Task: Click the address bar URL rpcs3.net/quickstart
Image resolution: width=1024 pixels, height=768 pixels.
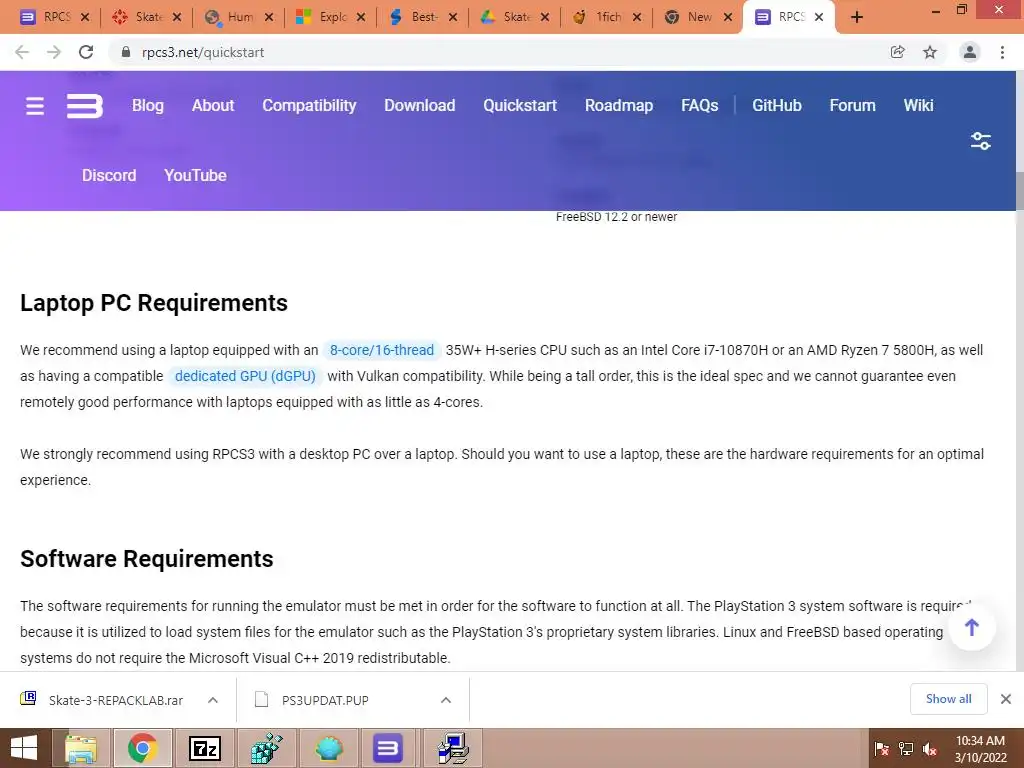Action: pyautogui.click(x=203, y=52)
